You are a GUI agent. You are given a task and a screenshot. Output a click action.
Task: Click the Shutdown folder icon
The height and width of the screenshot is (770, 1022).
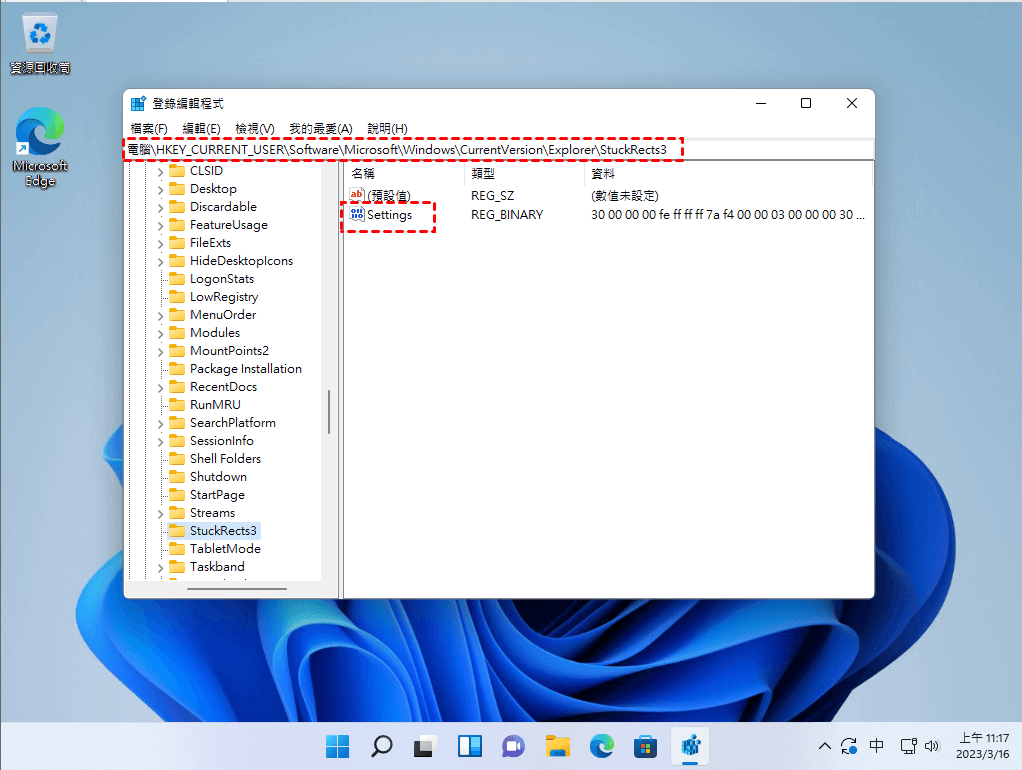(x=177, y=477)
